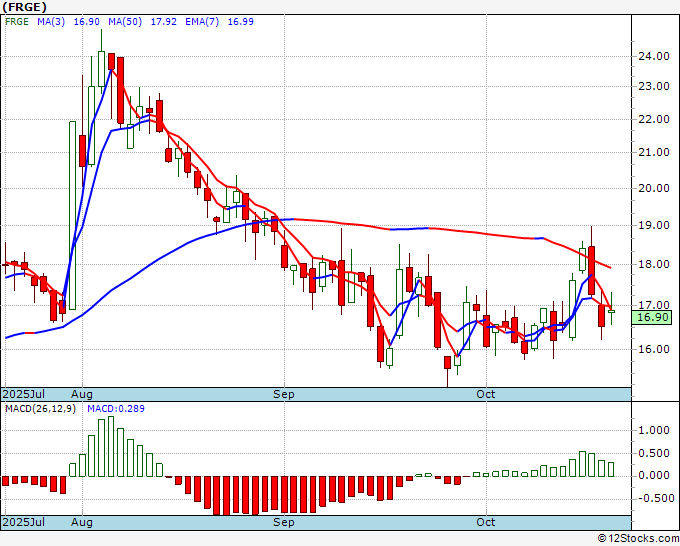This screenshot has width=680, height=546.
Task: Click Sep on the MACD panel date axis
Action: point(284,522)
